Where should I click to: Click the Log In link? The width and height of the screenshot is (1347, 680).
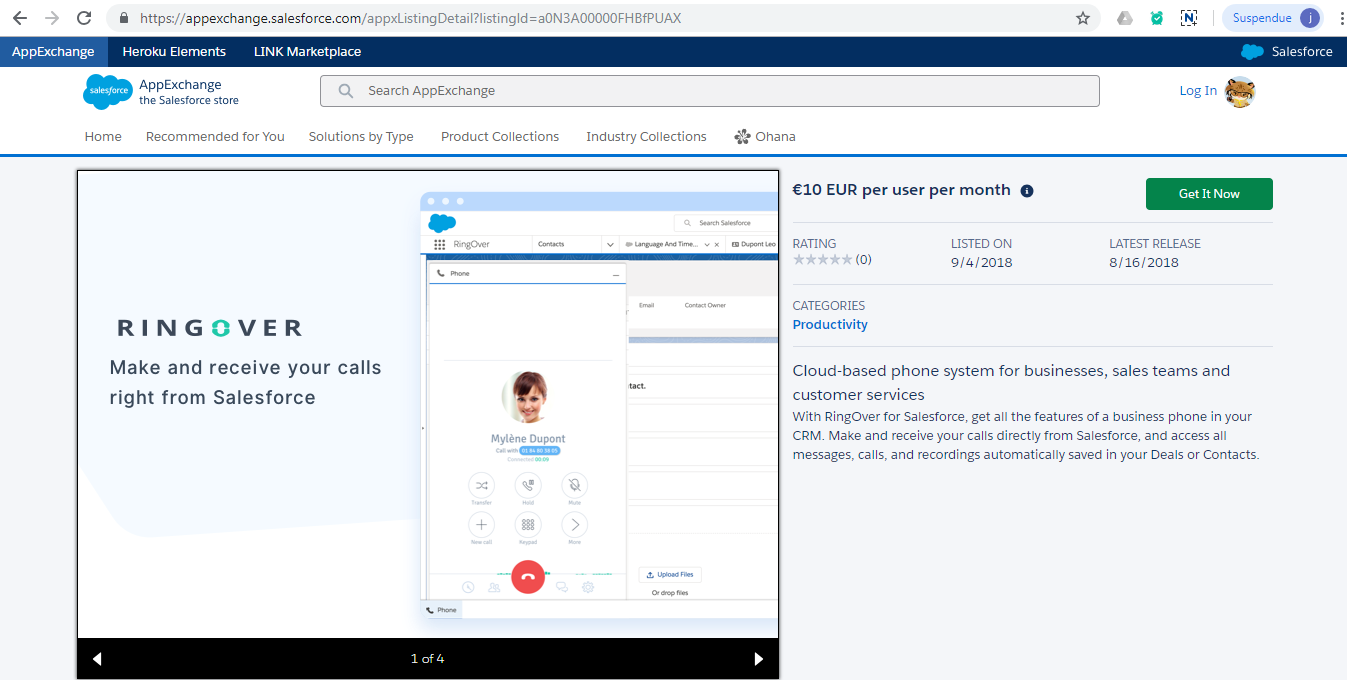(x=1198, y=91)
